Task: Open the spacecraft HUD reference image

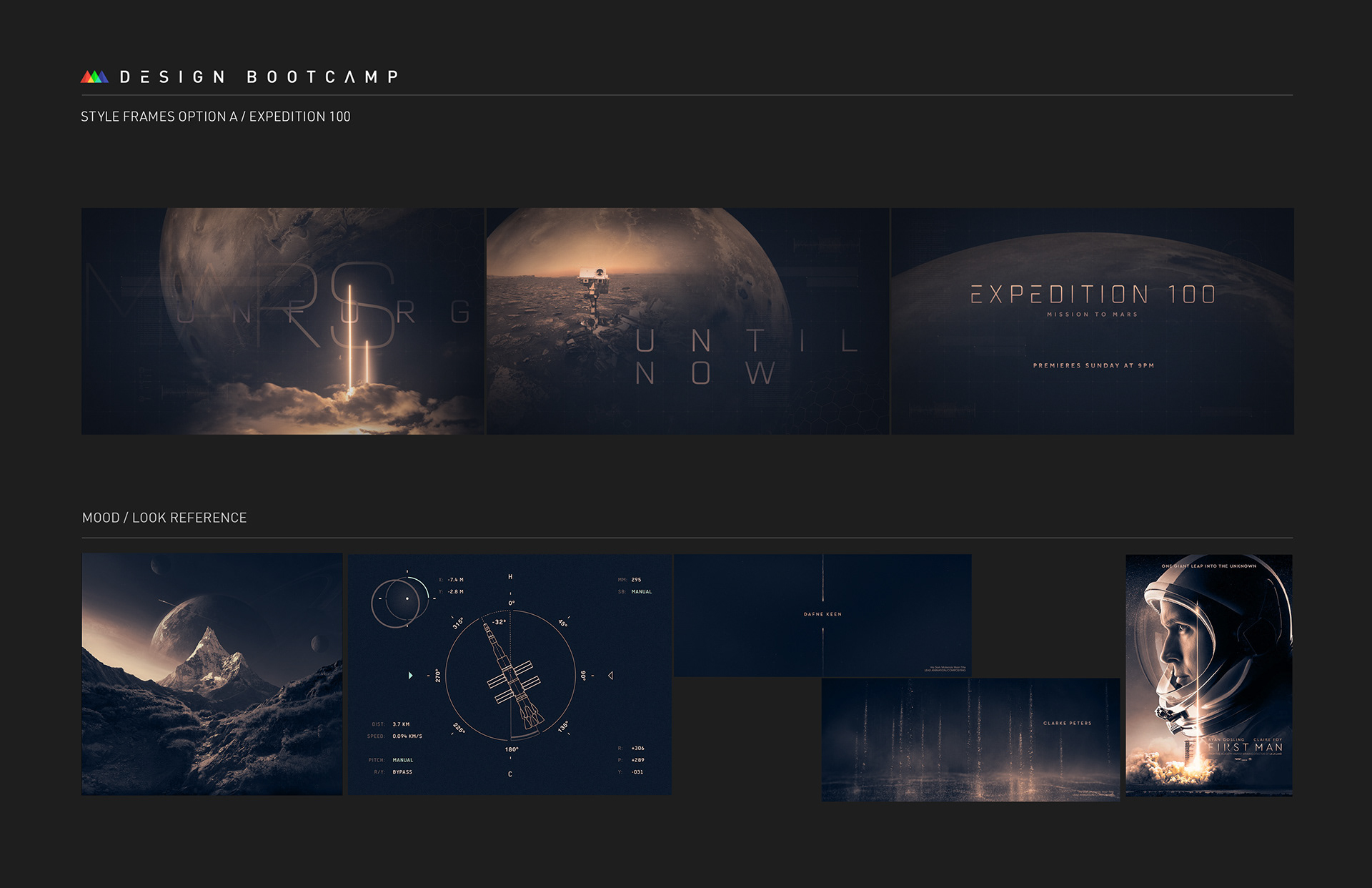Action: click(509, 674)
